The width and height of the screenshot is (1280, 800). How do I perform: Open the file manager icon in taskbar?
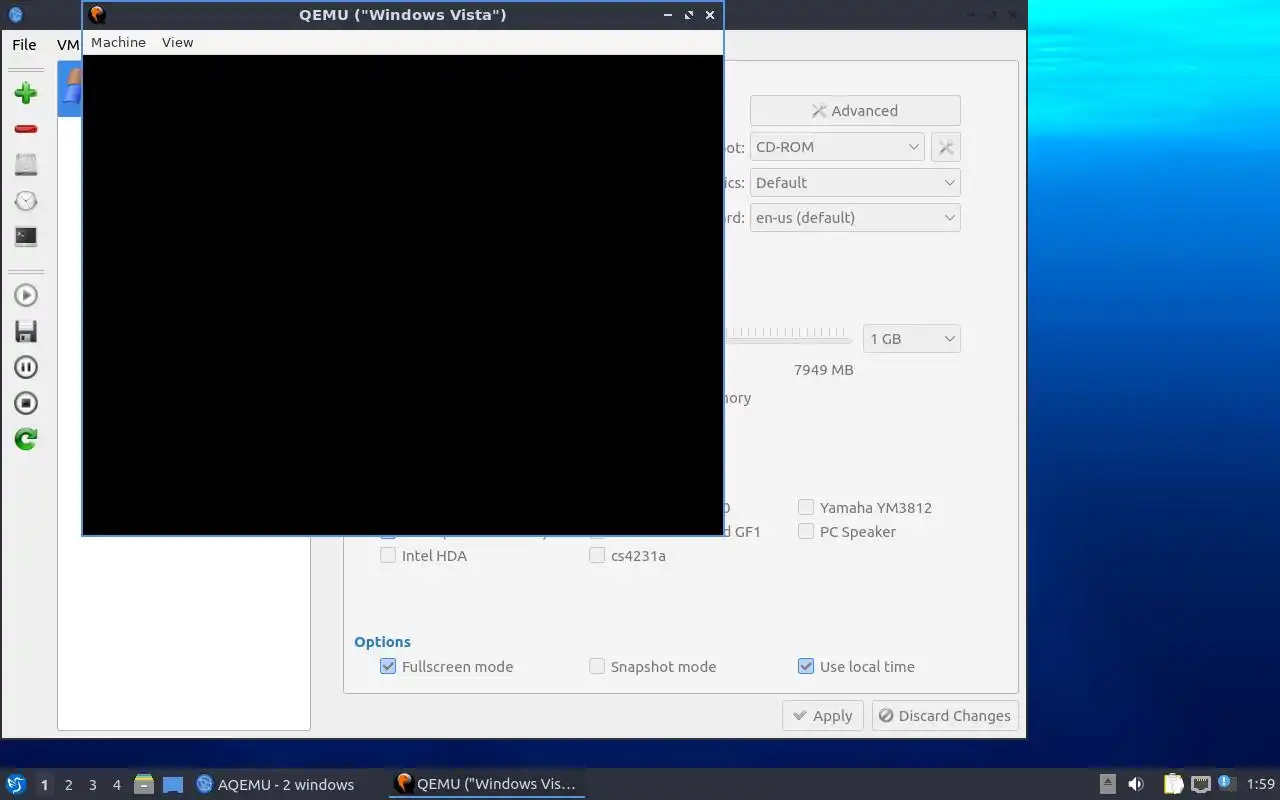tap(144, 784)
